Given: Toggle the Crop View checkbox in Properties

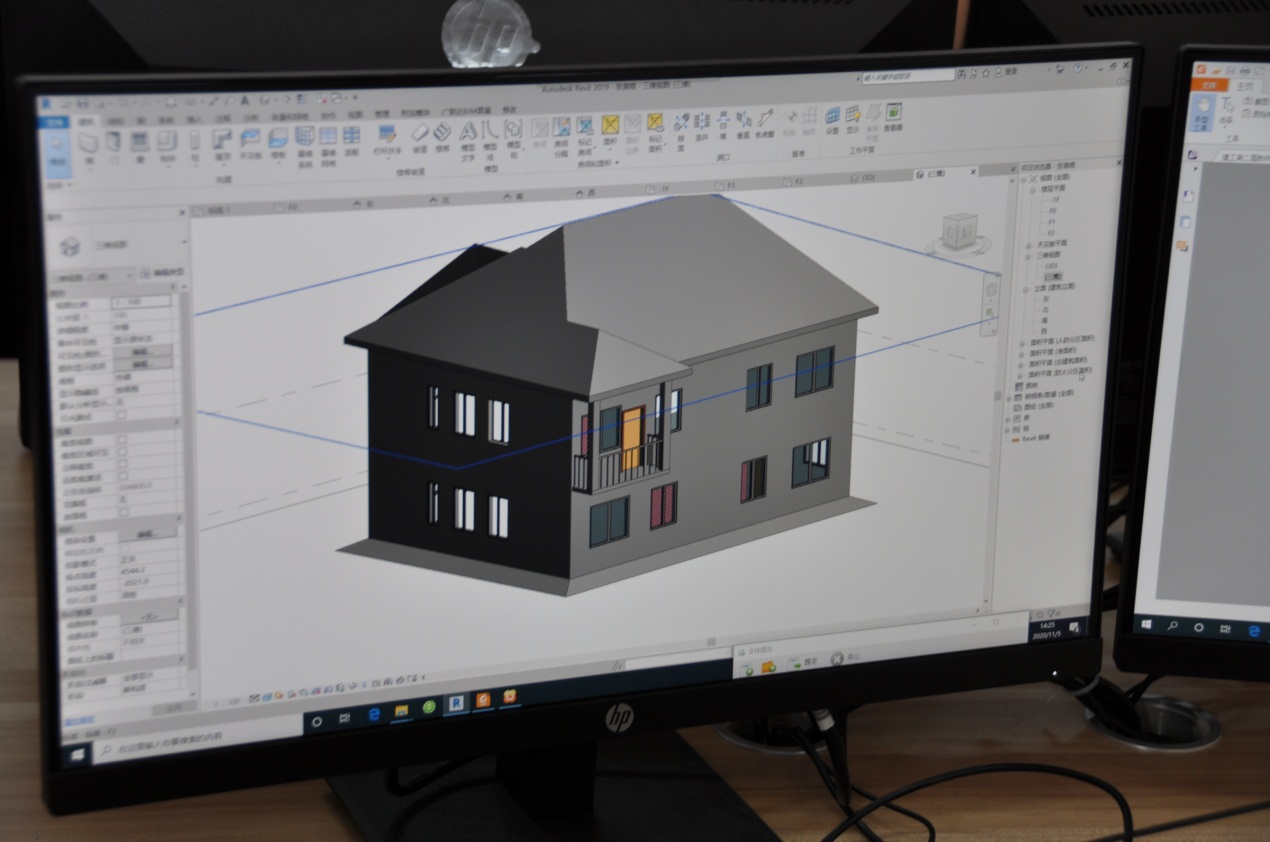Looking at the screenshot, I should [121, 440].
